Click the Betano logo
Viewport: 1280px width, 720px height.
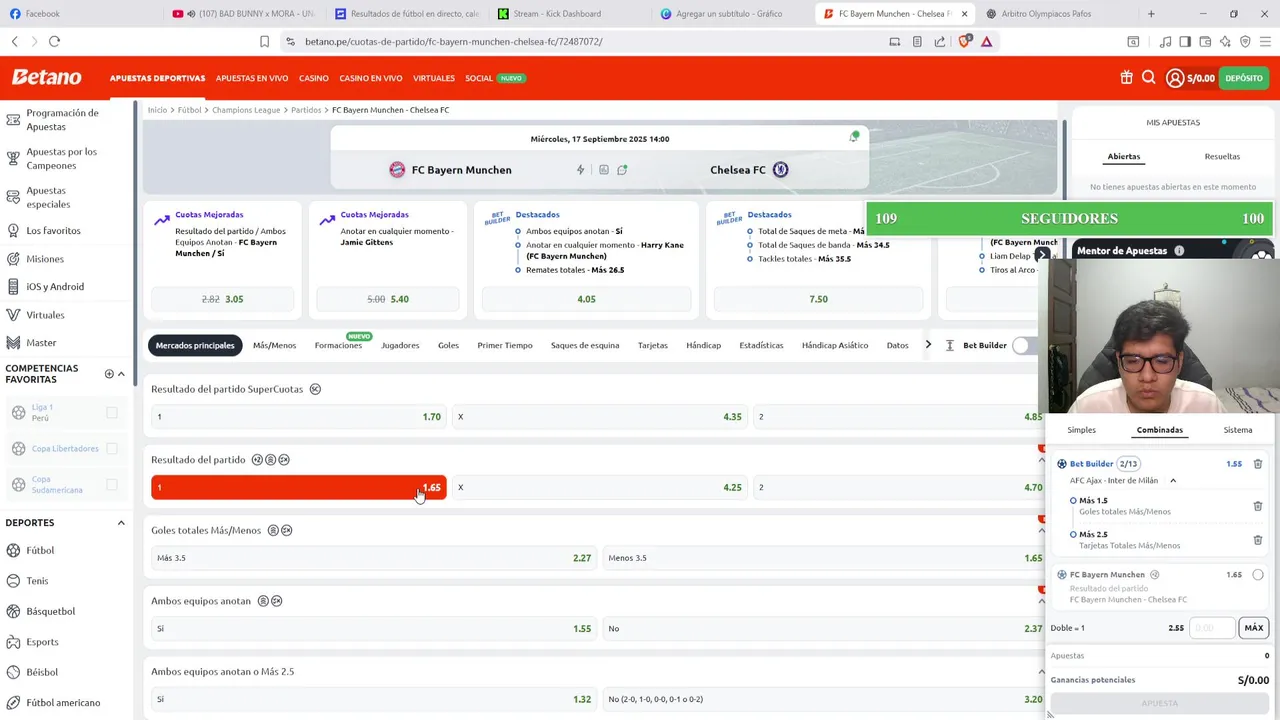(x=46, y=78)
